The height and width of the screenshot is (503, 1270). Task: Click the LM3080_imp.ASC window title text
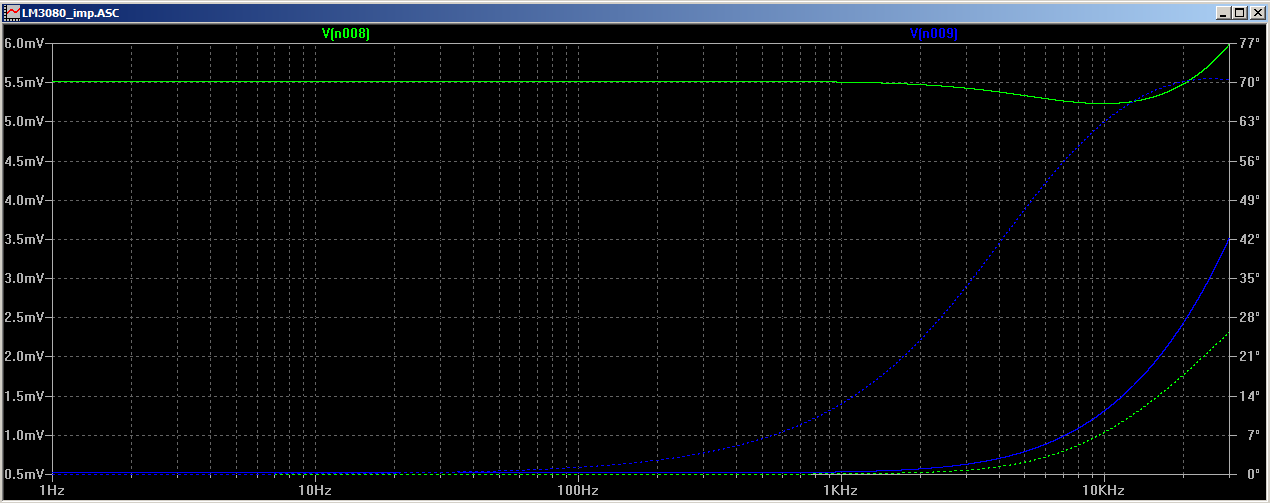click(x=71, y=13)
